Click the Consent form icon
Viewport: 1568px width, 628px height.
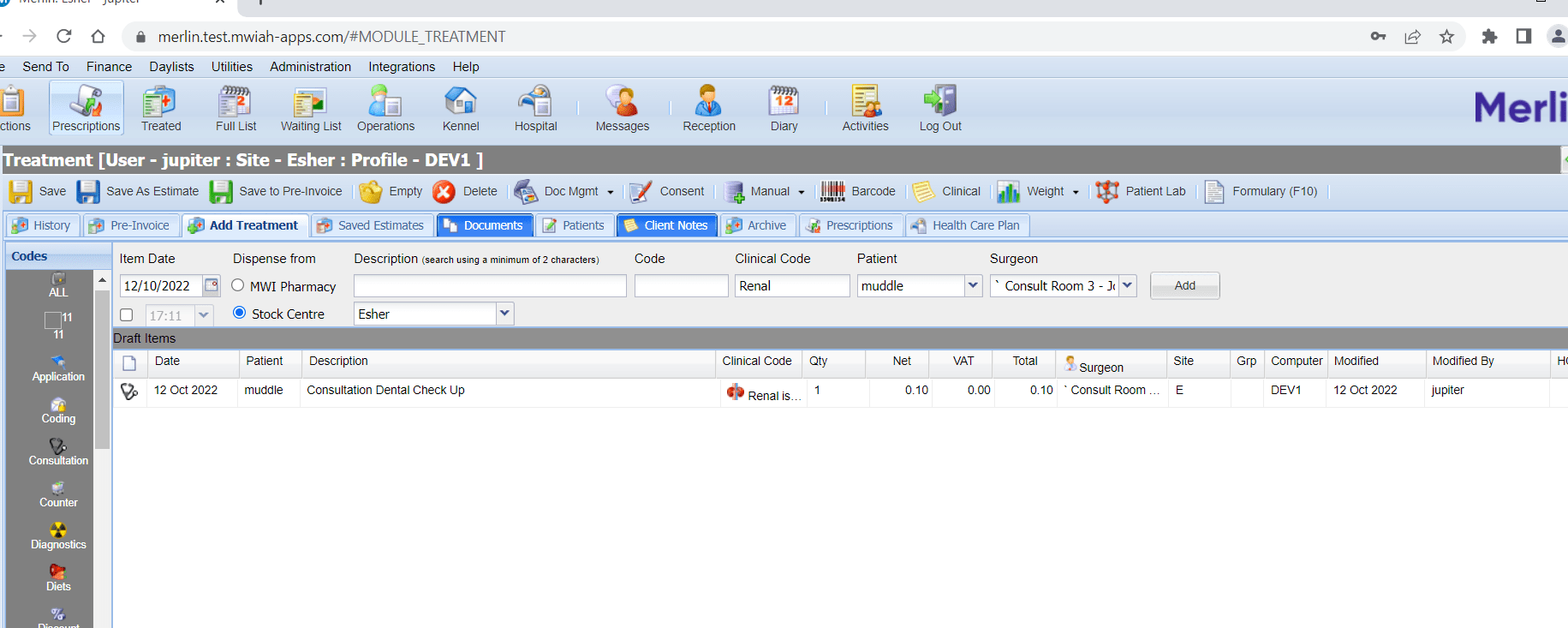coord(641,191)
